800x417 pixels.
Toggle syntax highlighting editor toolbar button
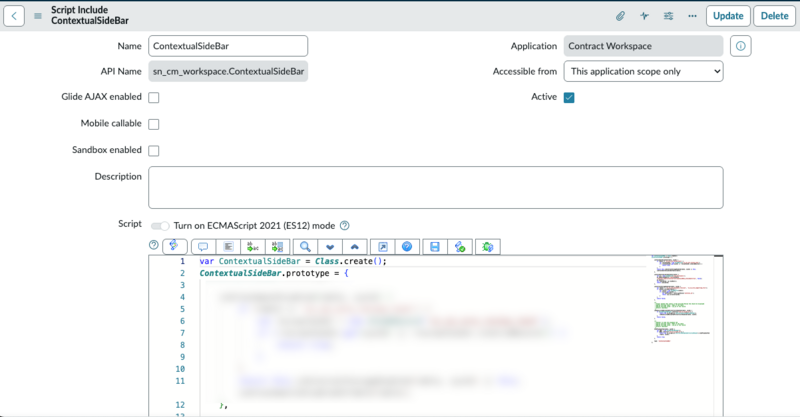click(174, 247)
